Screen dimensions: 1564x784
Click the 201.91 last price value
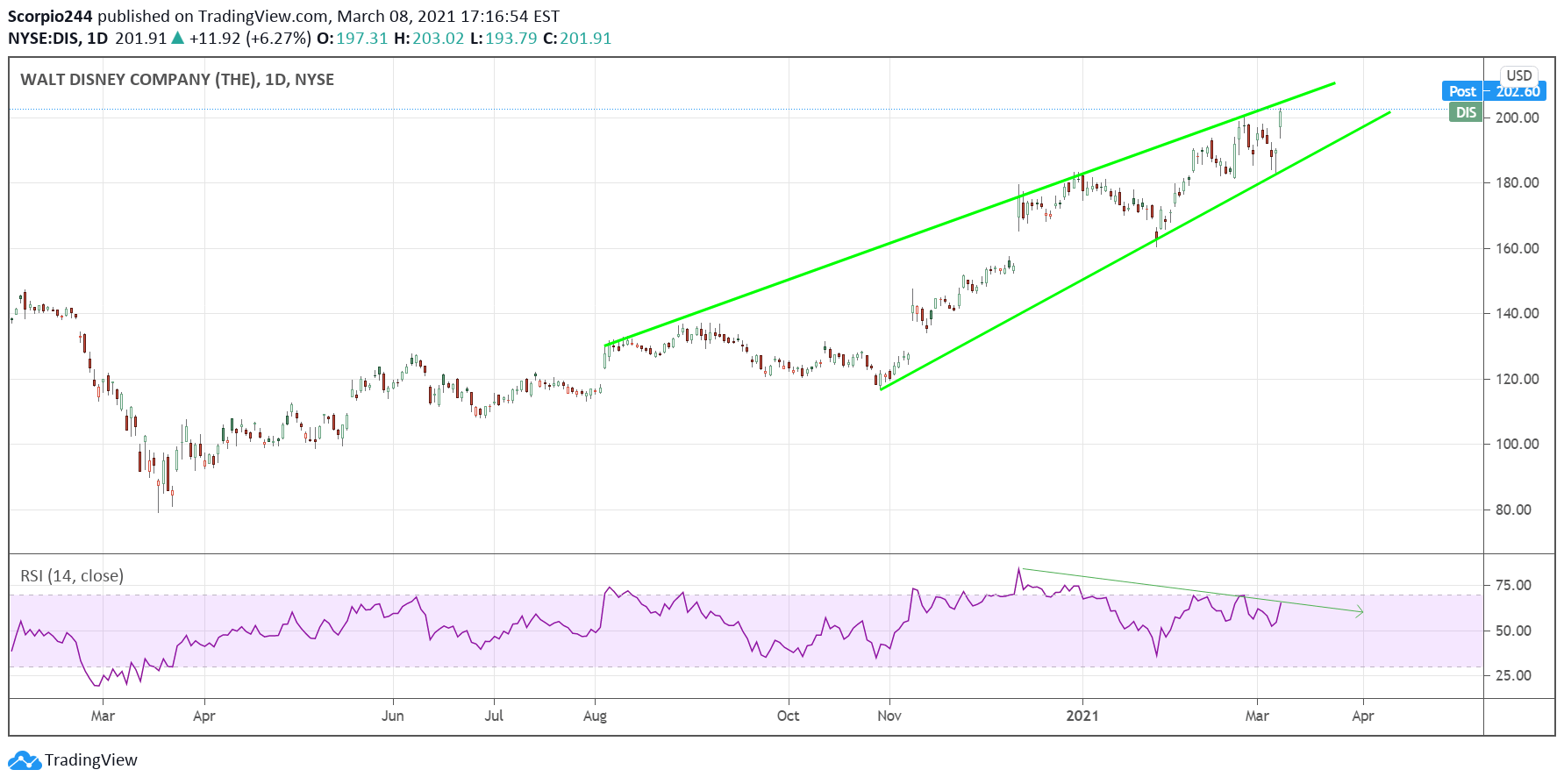pyautogui.click(x=140, y=39)
